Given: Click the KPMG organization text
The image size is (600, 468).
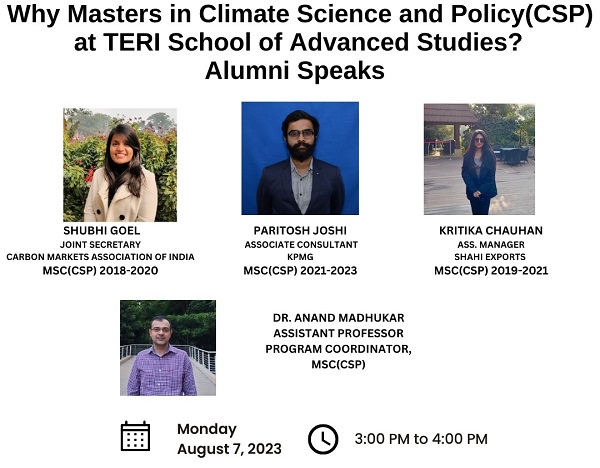Looking at the screenshot, I should (300, 257).
